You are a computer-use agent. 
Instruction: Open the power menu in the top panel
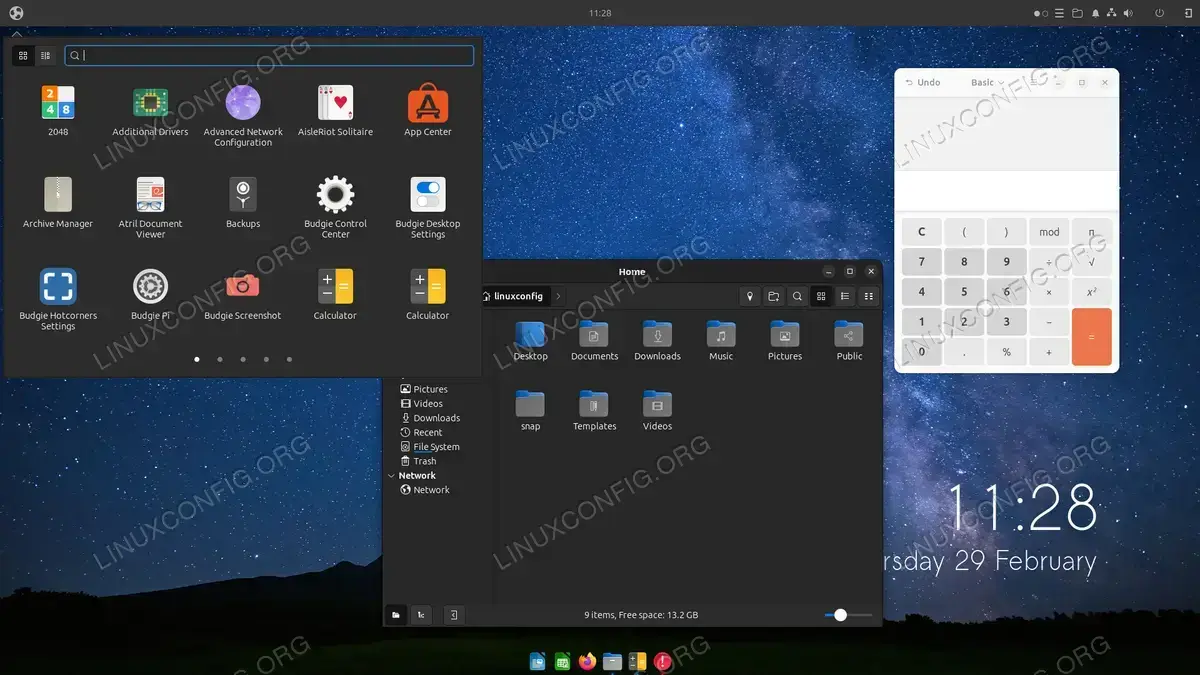1160,13
